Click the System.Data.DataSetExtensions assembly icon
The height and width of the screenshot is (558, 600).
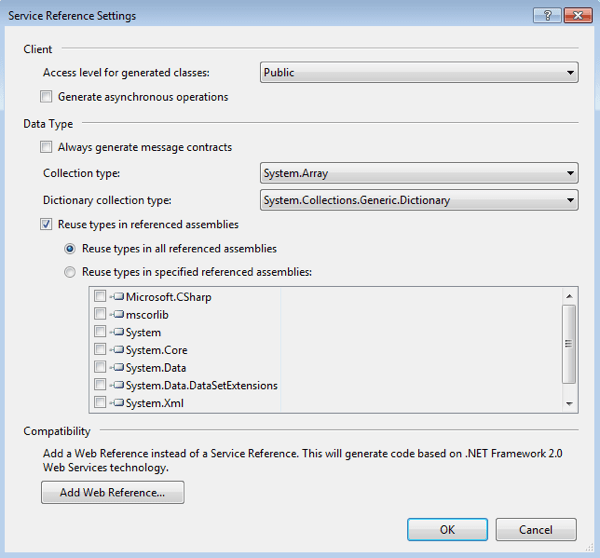point(117,386)
